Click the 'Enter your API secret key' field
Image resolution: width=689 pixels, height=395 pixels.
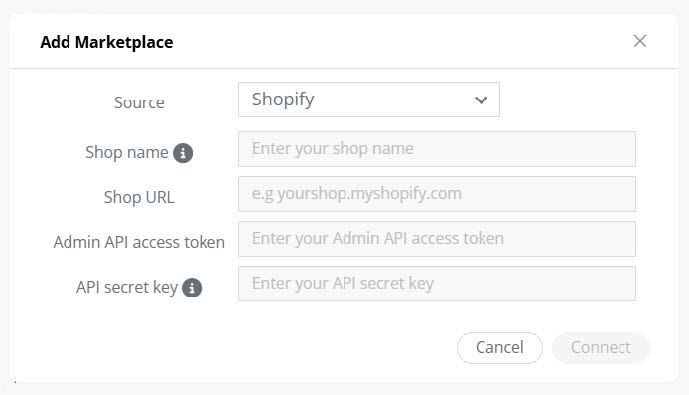[437, 283]
